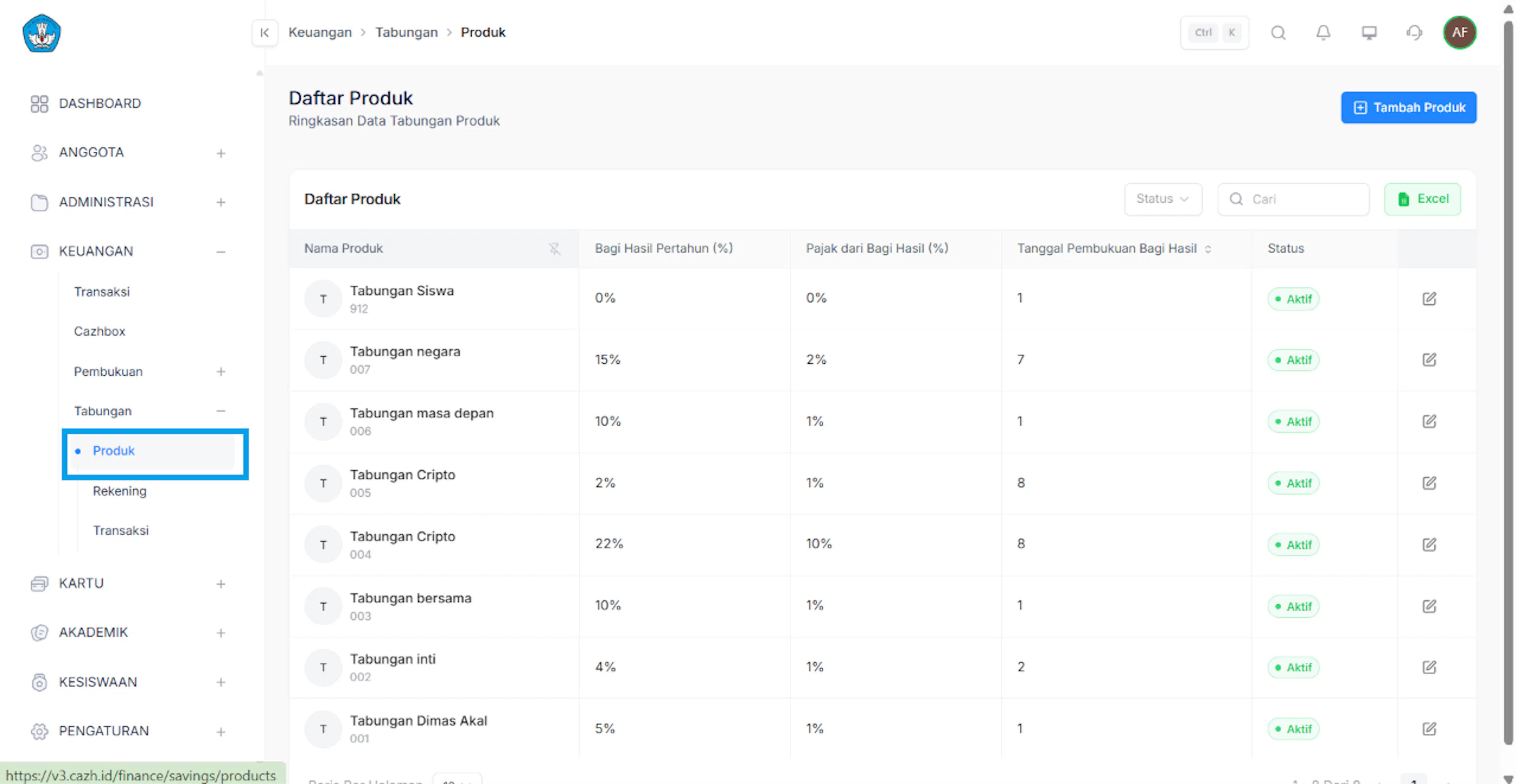Edit the Tabungan Dimas Akal row
The image size is (1517, 784).
[1429, 729]
